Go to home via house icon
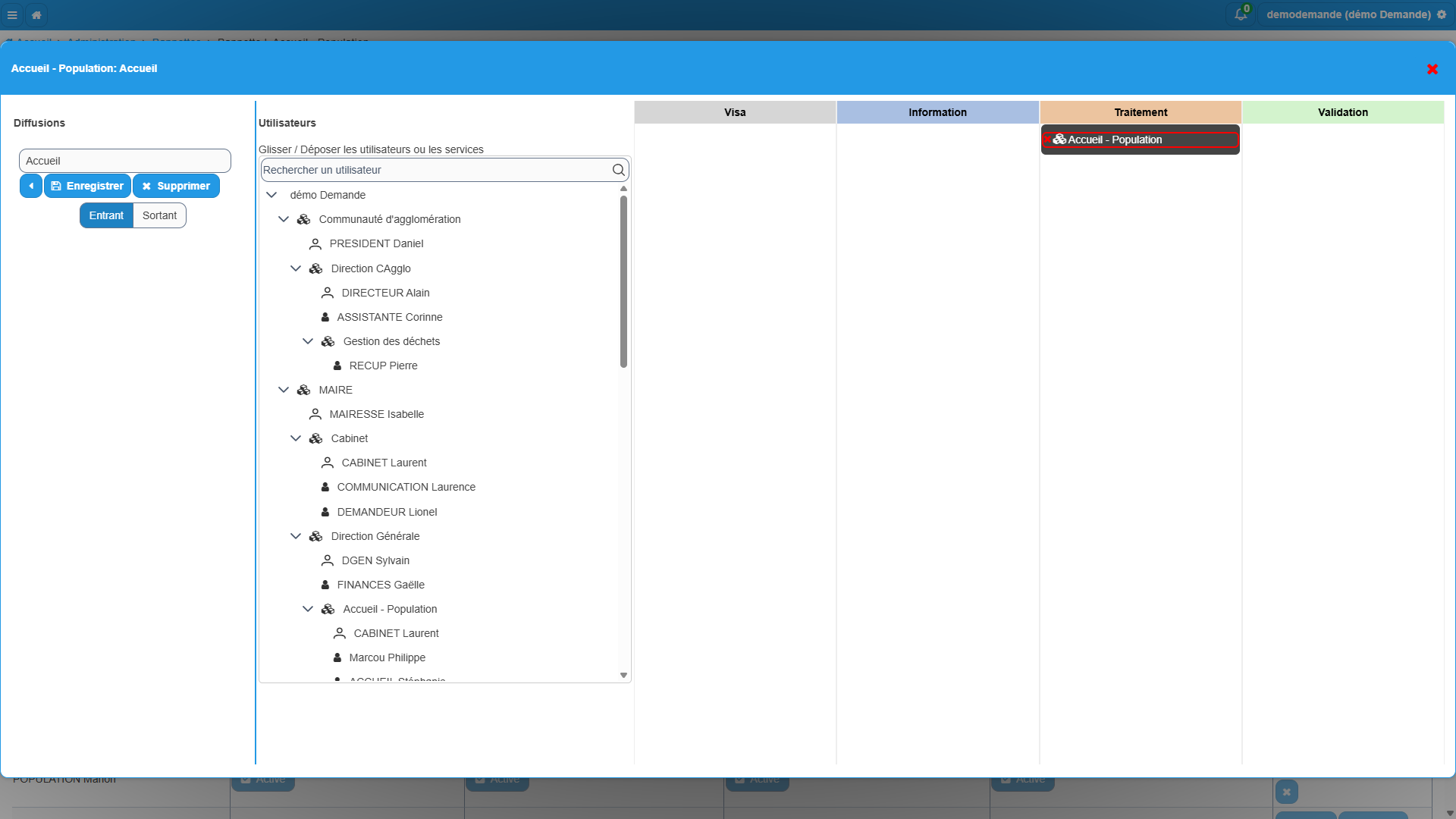 [x=36, y=14]
